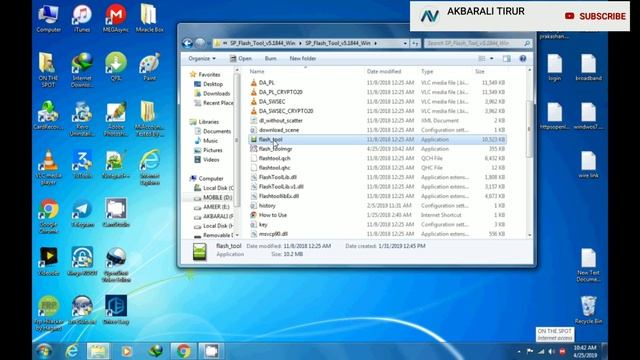Open New Text Document on desktop
Viewport: 640px width, 360px height.
589,265
